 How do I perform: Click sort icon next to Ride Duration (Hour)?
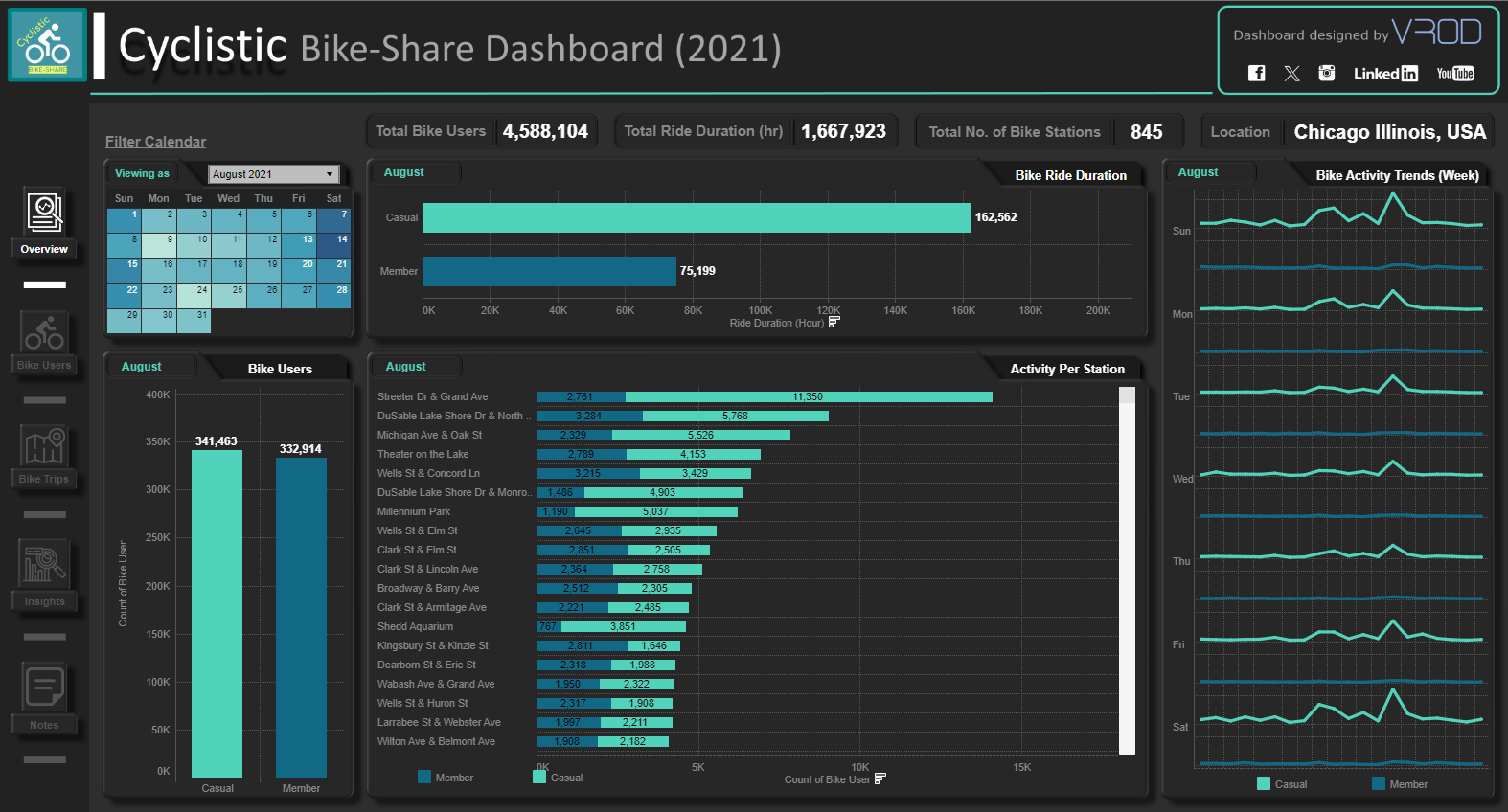[x=834, y=322]
